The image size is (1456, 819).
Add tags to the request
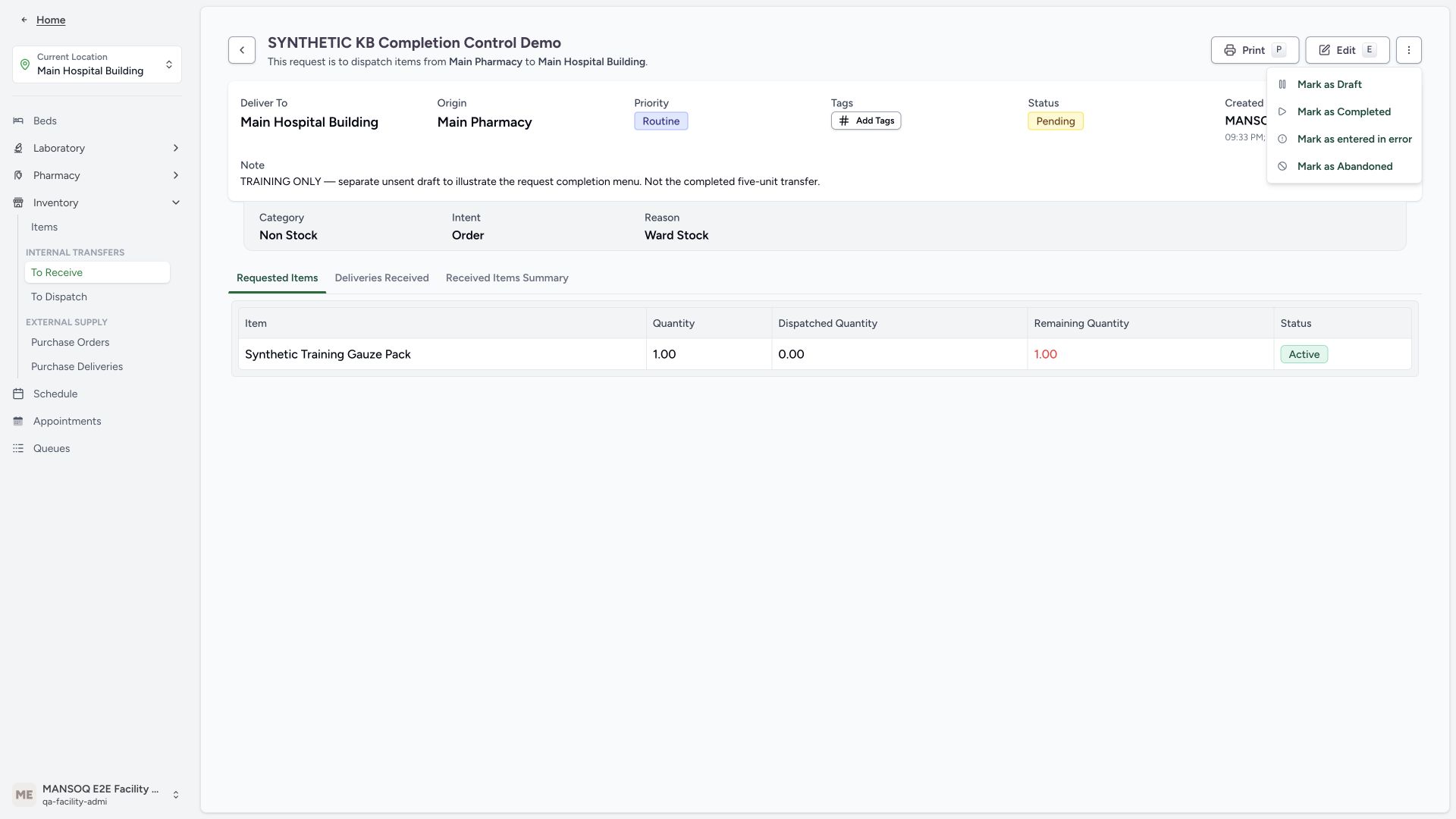click(865, 121)
